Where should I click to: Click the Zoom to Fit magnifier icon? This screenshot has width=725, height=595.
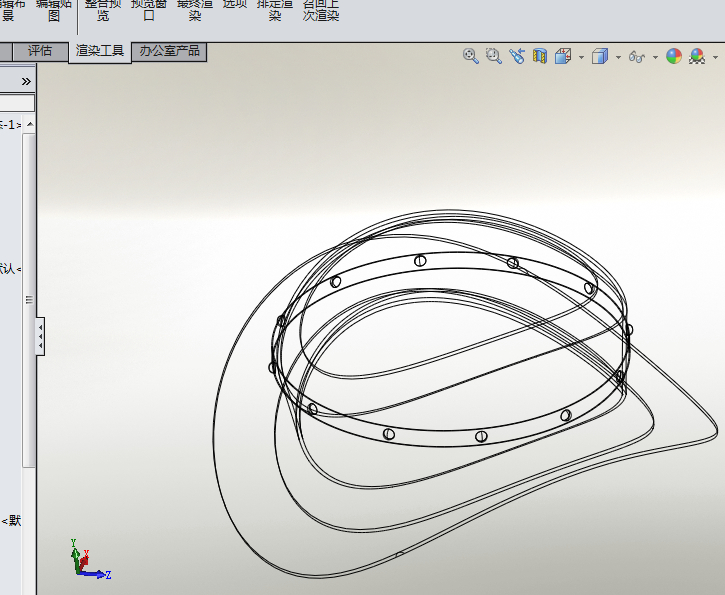point(471,56)
